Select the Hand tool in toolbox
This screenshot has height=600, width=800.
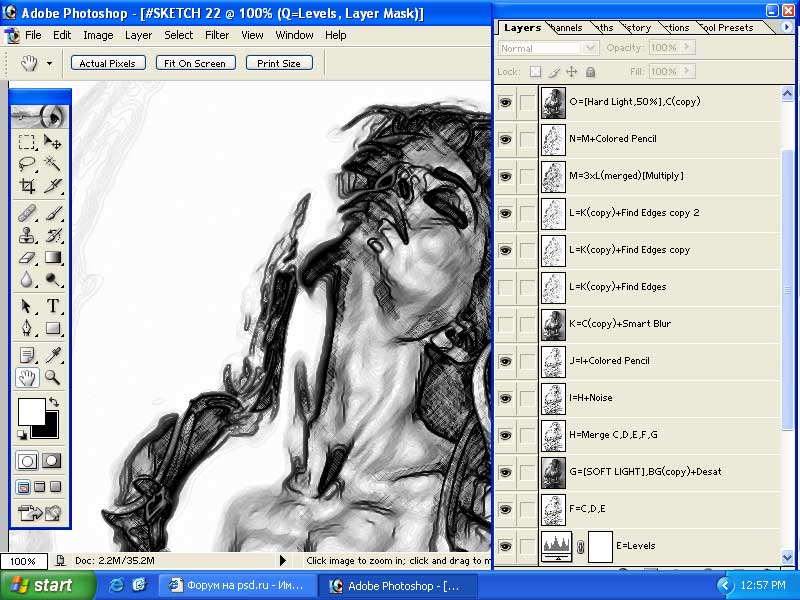click(x=27, y=378)
